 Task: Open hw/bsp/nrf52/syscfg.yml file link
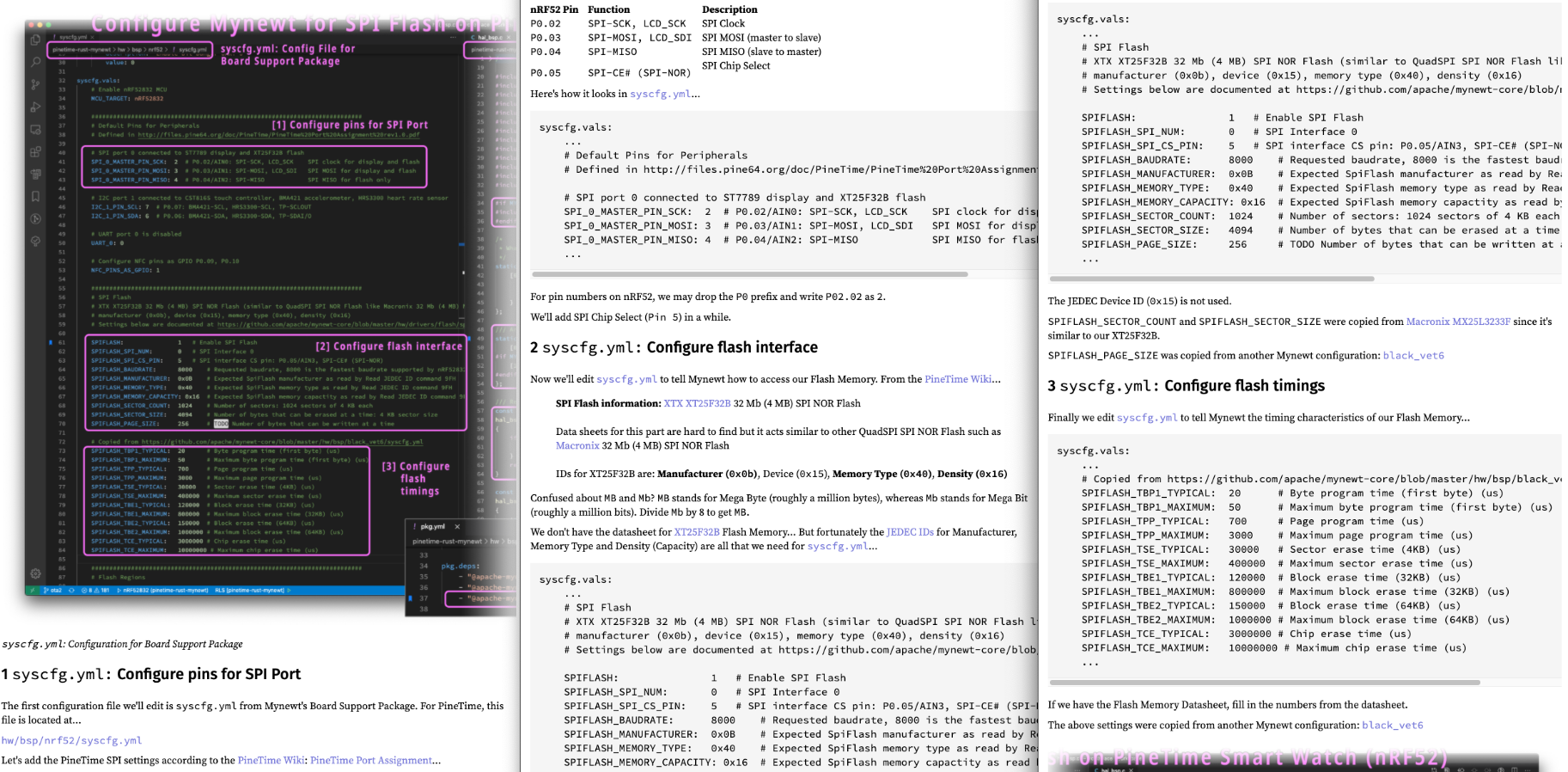tap(71, 740)
